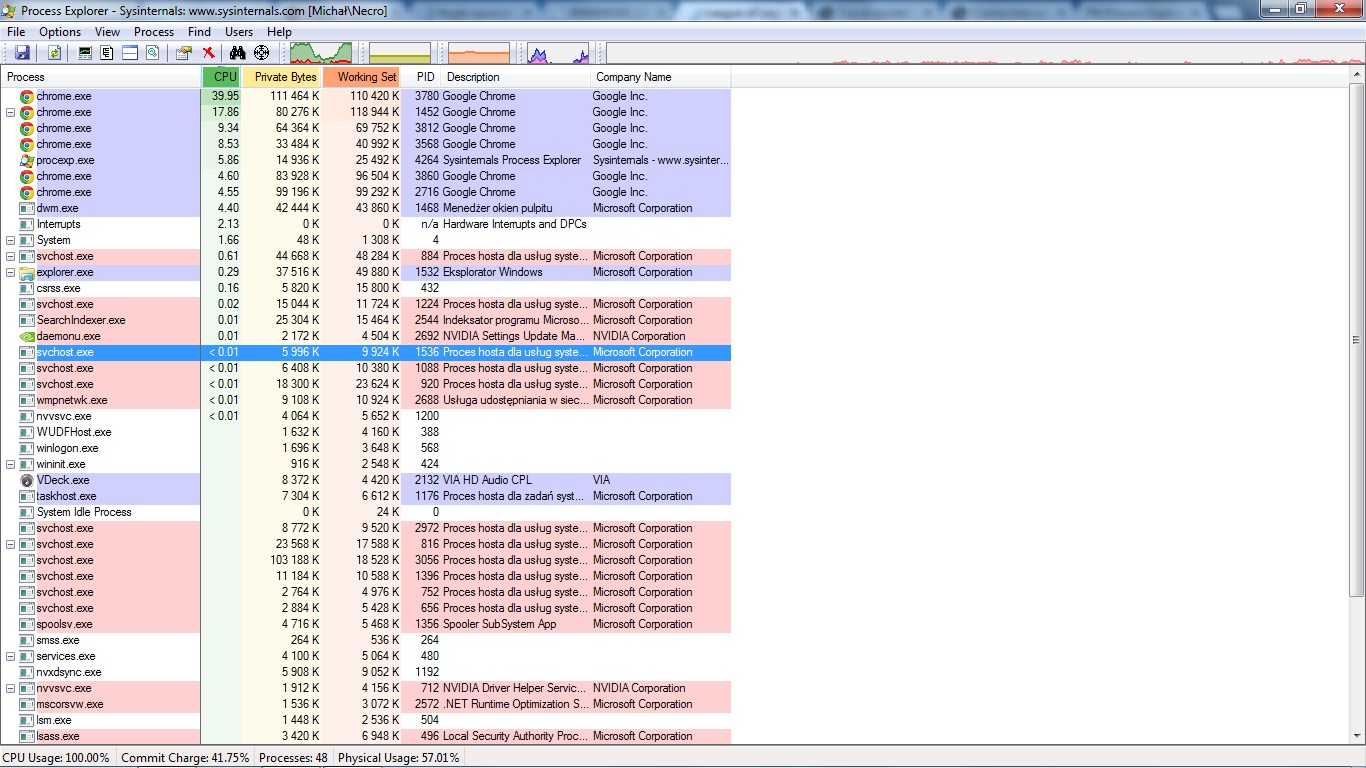Click the scrollbar down arrow
The image size is (1366, 768).
pos(1357,734)
